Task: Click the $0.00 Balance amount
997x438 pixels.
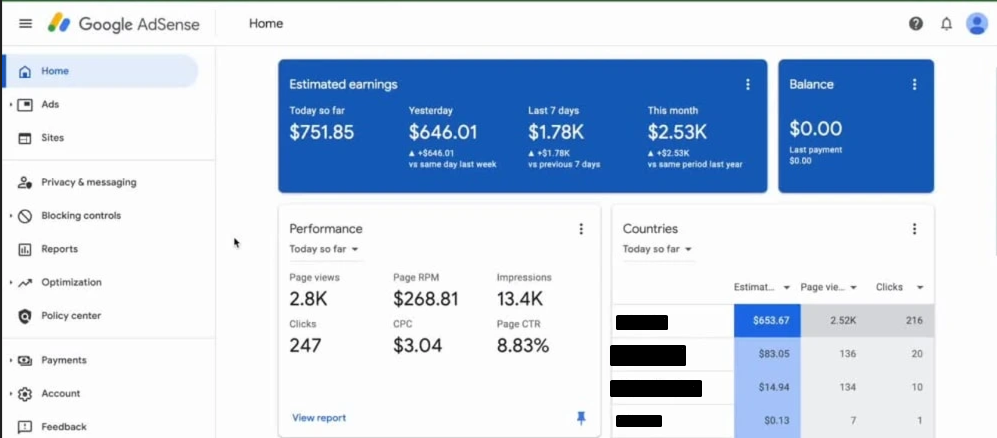Action: click(816, 129)
